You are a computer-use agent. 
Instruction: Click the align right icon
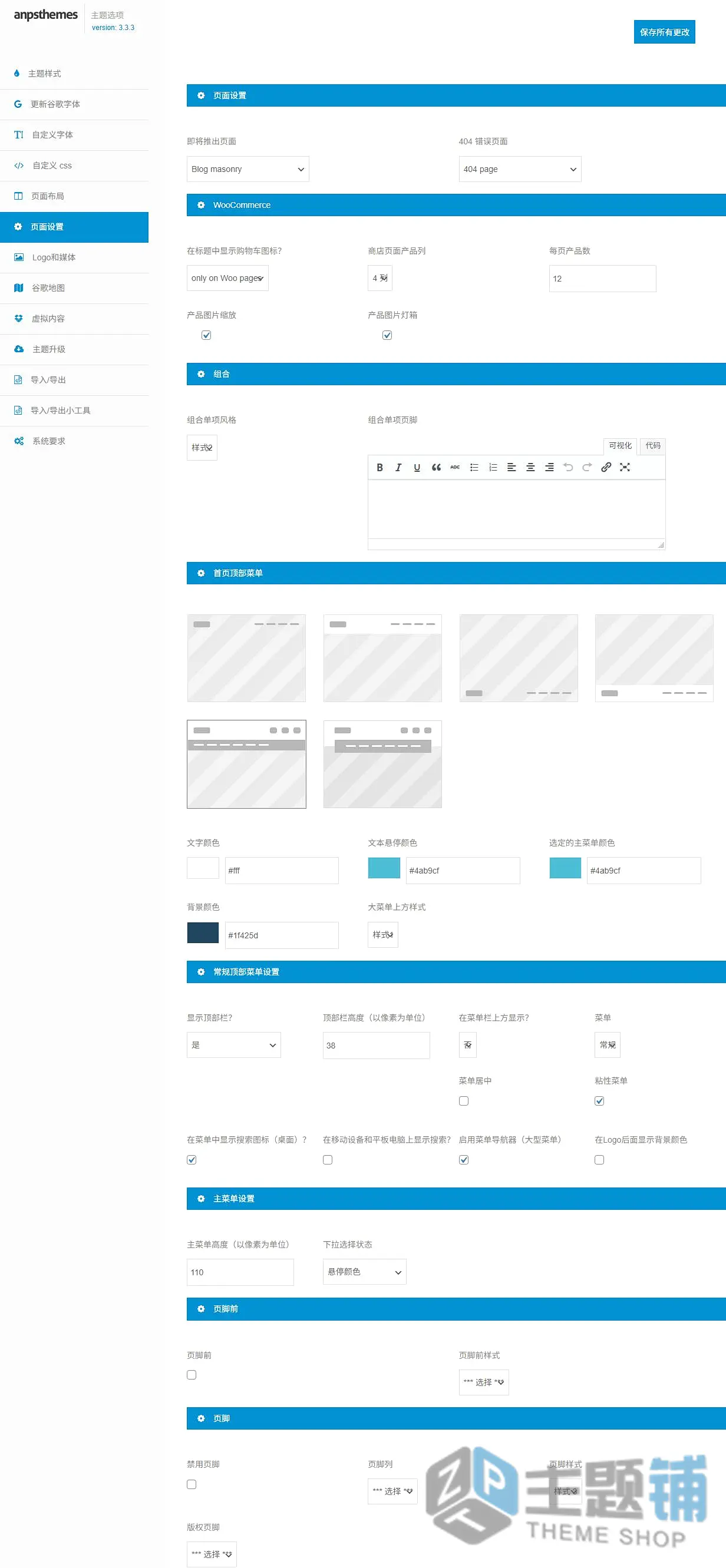tap(549, 468)
